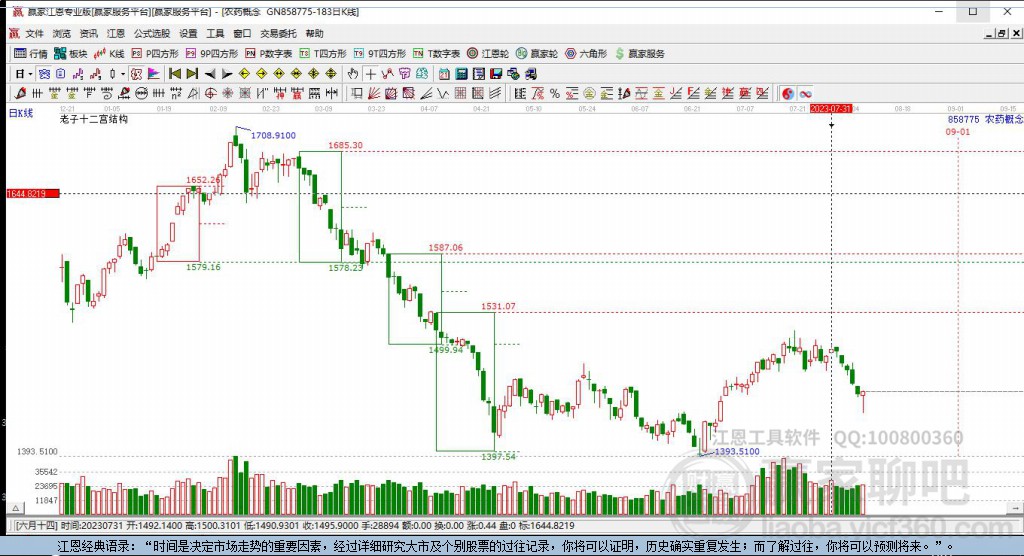Click the volume pane right scroll arrow

pyautogui.click(x=1014, y=508)
